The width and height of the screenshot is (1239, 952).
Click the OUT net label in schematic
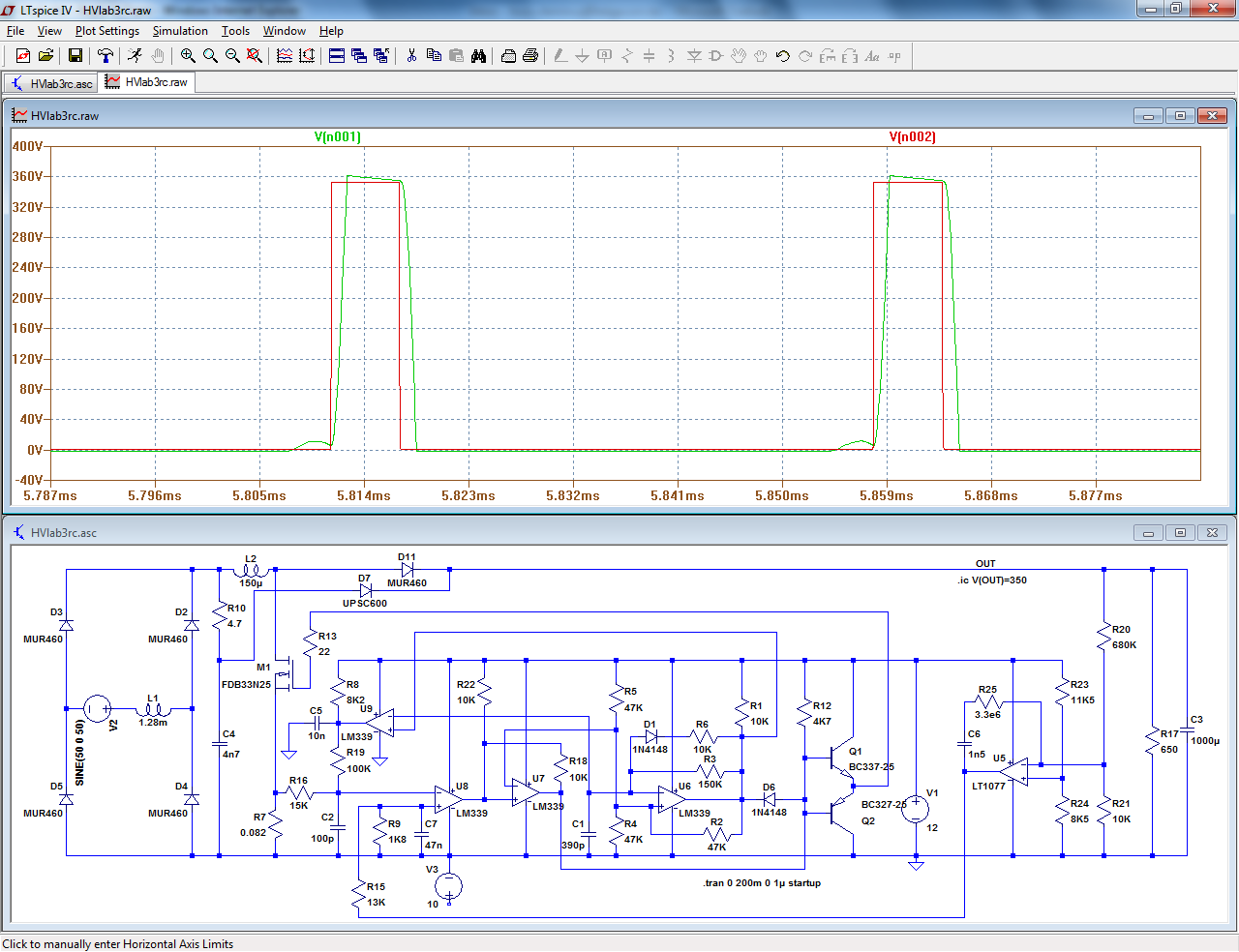tap(985, 564)
